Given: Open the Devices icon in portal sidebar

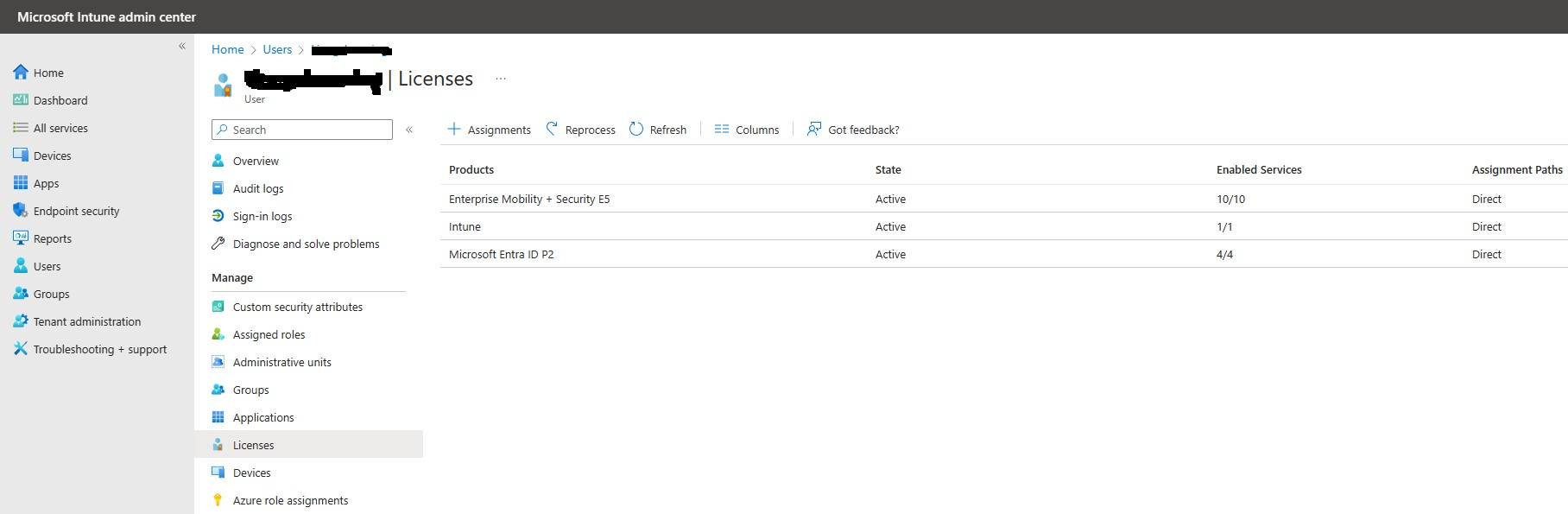Looking at the screenshot, I should point(21,155).
